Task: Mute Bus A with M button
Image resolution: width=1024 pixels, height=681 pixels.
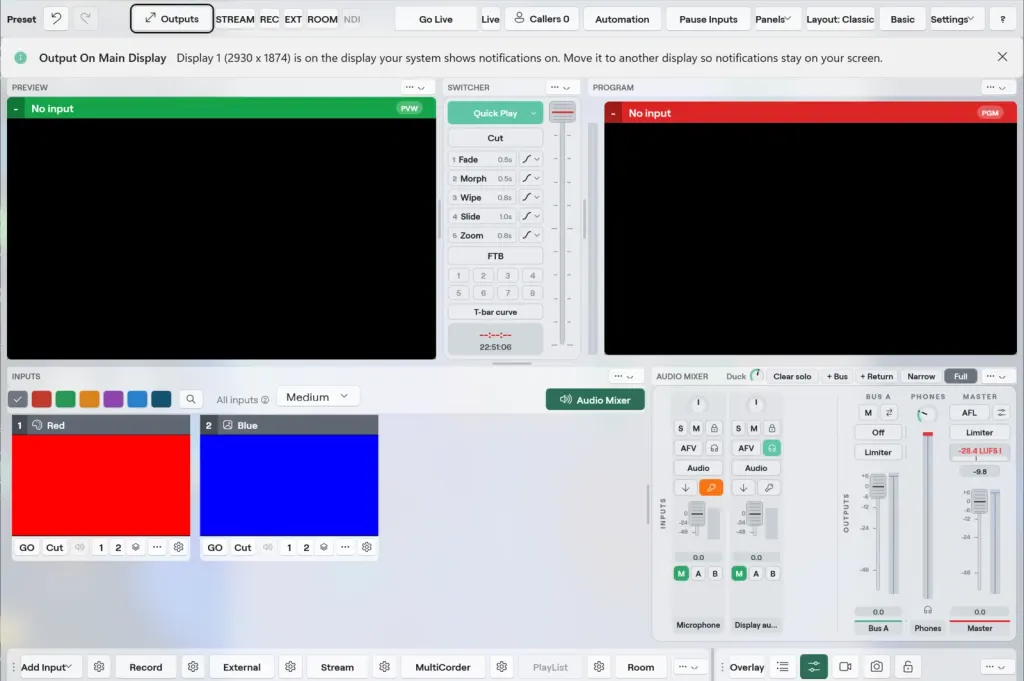Action: pos(868,413)
